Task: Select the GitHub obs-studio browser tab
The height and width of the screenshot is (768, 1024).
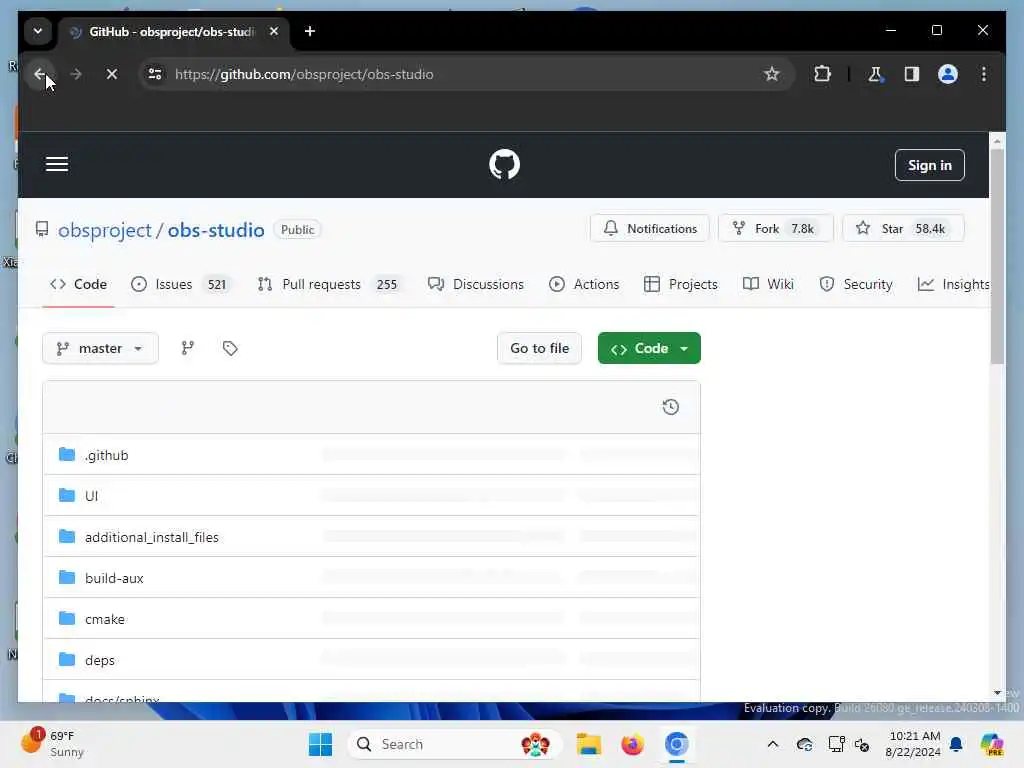Action: point(172,31)
